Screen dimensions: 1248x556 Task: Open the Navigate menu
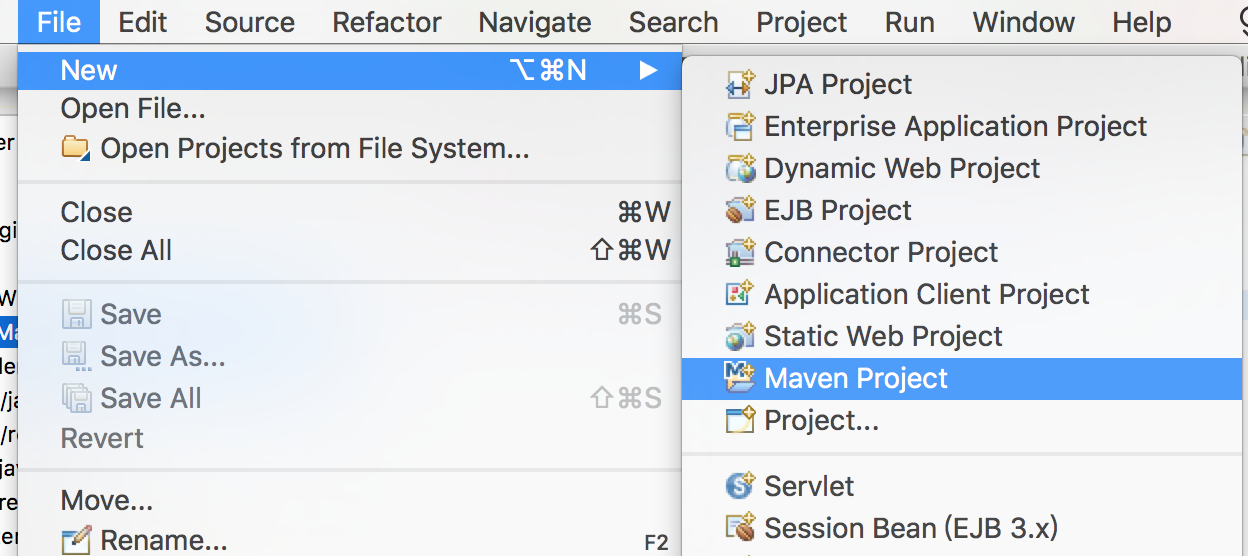[x=535, y=22]
